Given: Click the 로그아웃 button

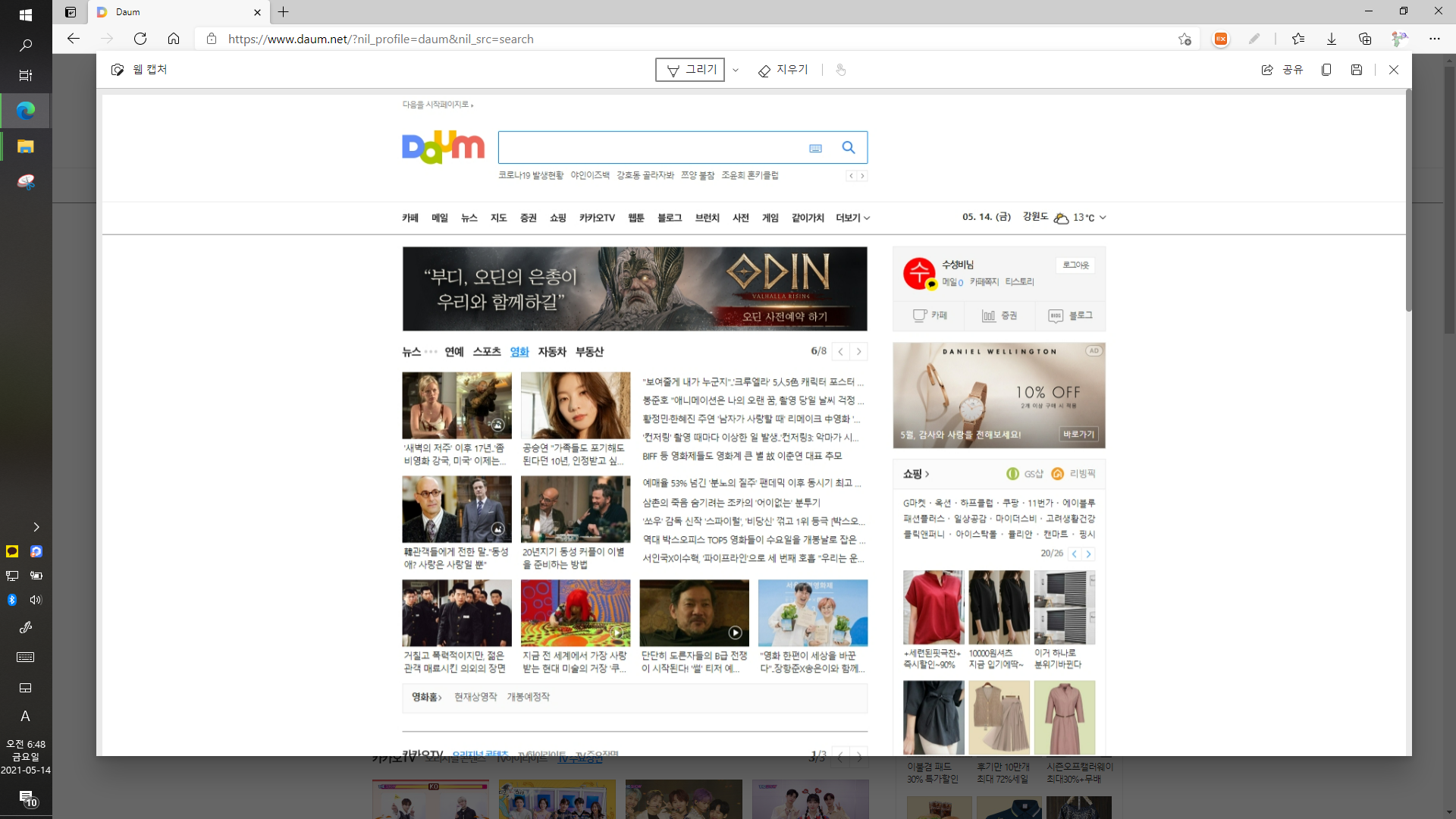Looking at the screenshot, I should point(1075,265).
